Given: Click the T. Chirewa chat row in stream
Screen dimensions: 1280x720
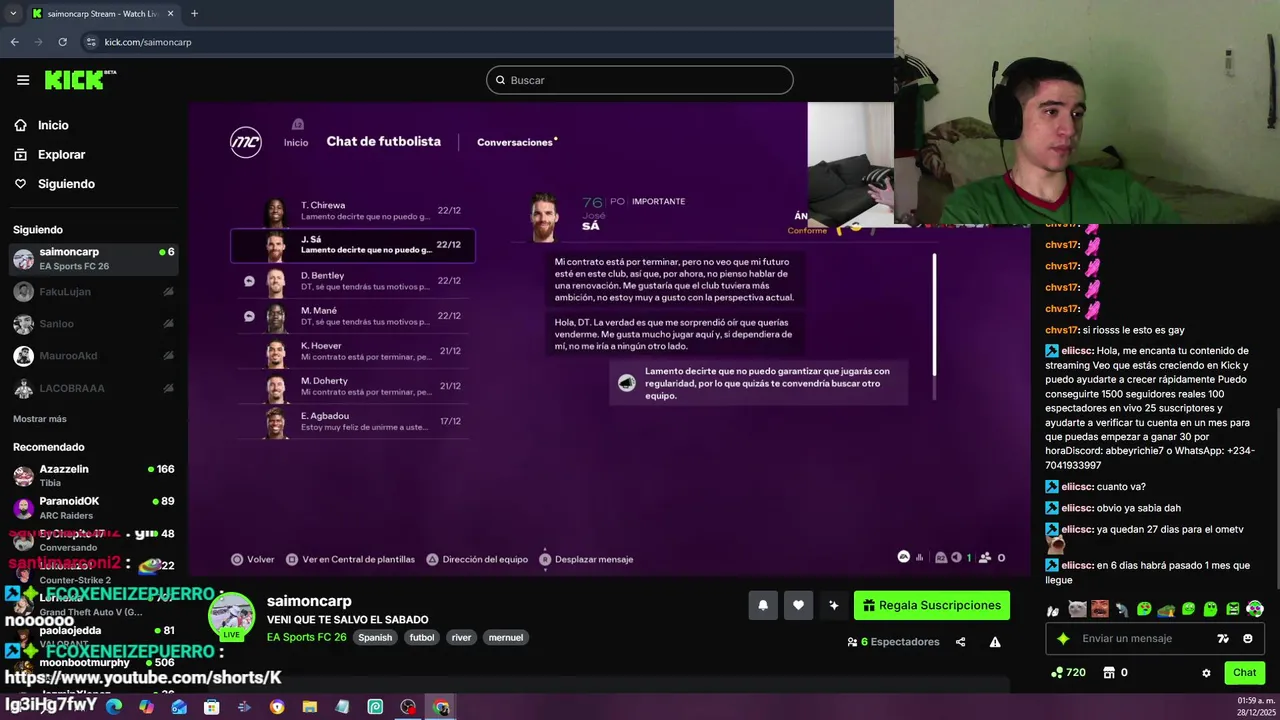Looking at the screenshot, I should pos(353,210).
